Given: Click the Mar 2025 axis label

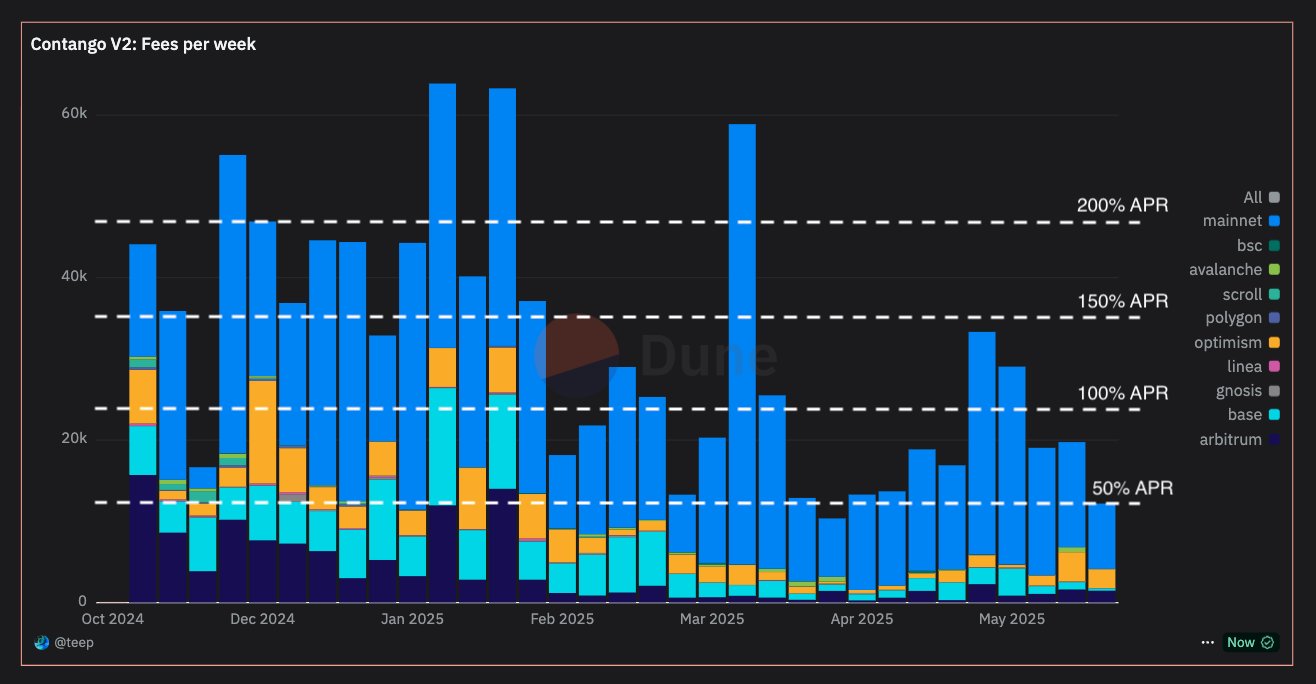Looking at the screenshot, I should point(712,619).
